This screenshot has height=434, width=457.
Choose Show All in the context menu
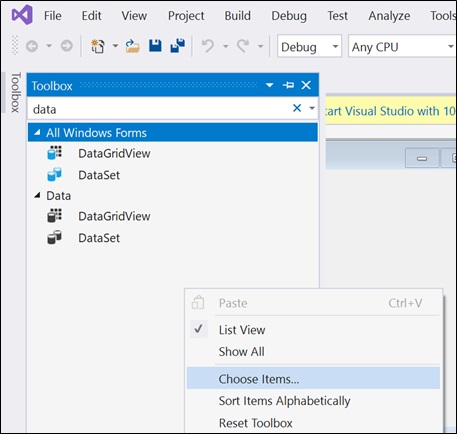click(x=313, y=351)
